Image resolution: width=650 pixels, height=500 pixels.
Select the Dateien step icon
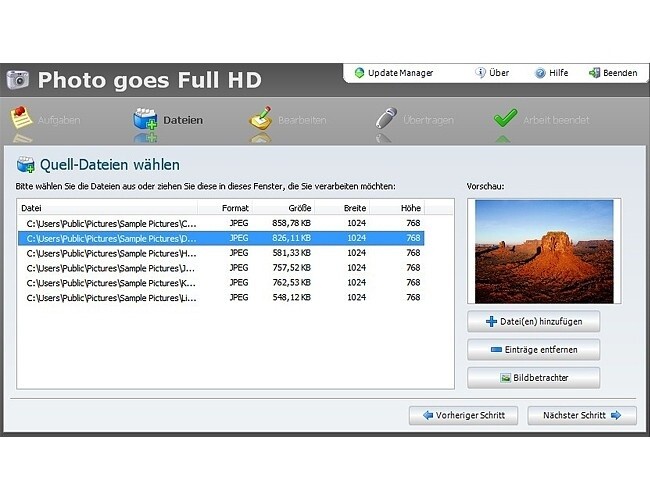coord(146,119)
